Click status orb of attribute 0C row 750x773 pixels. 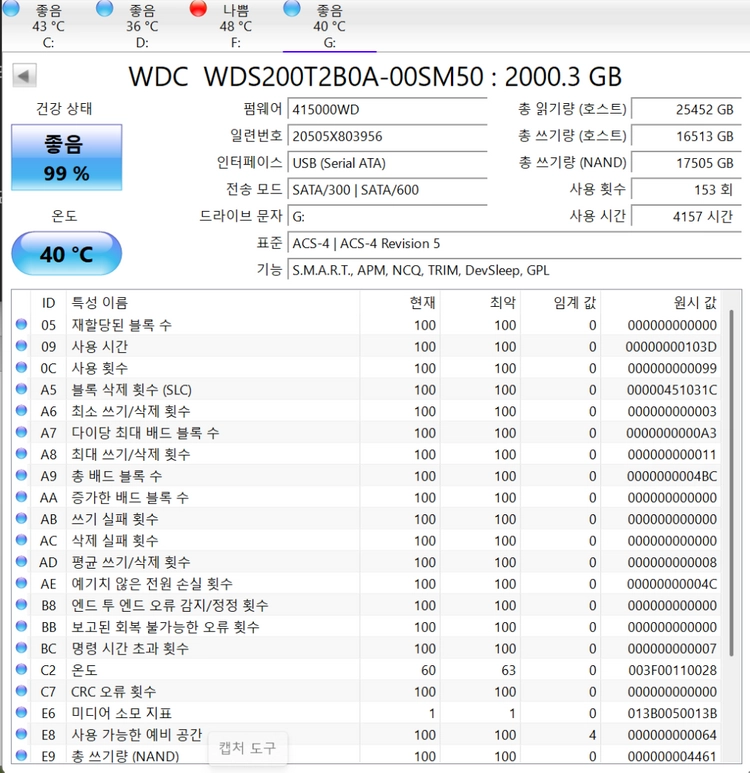click(21, 367)
